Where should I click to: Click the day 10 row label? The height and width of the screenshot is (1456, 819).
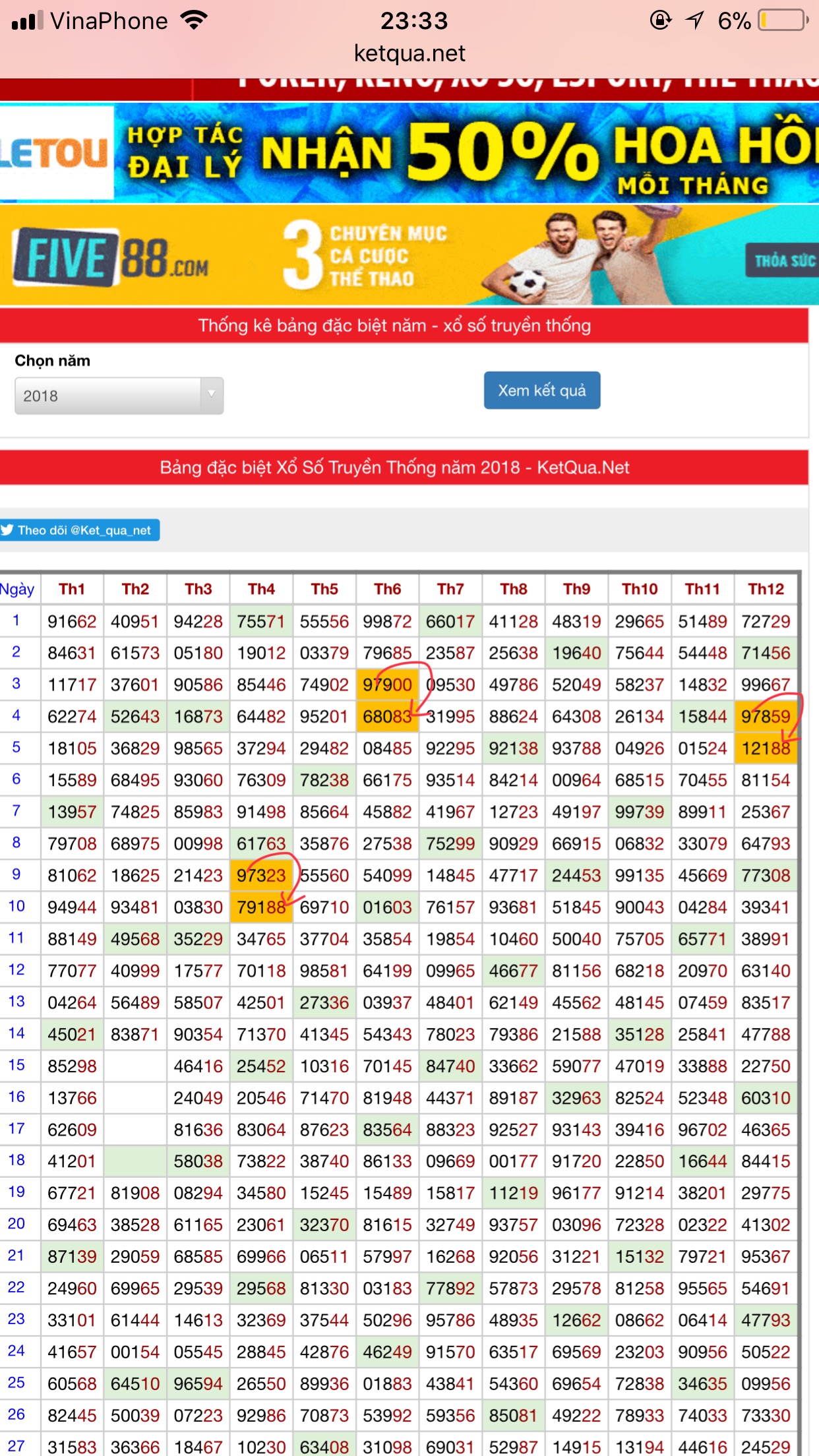[16, 906]
